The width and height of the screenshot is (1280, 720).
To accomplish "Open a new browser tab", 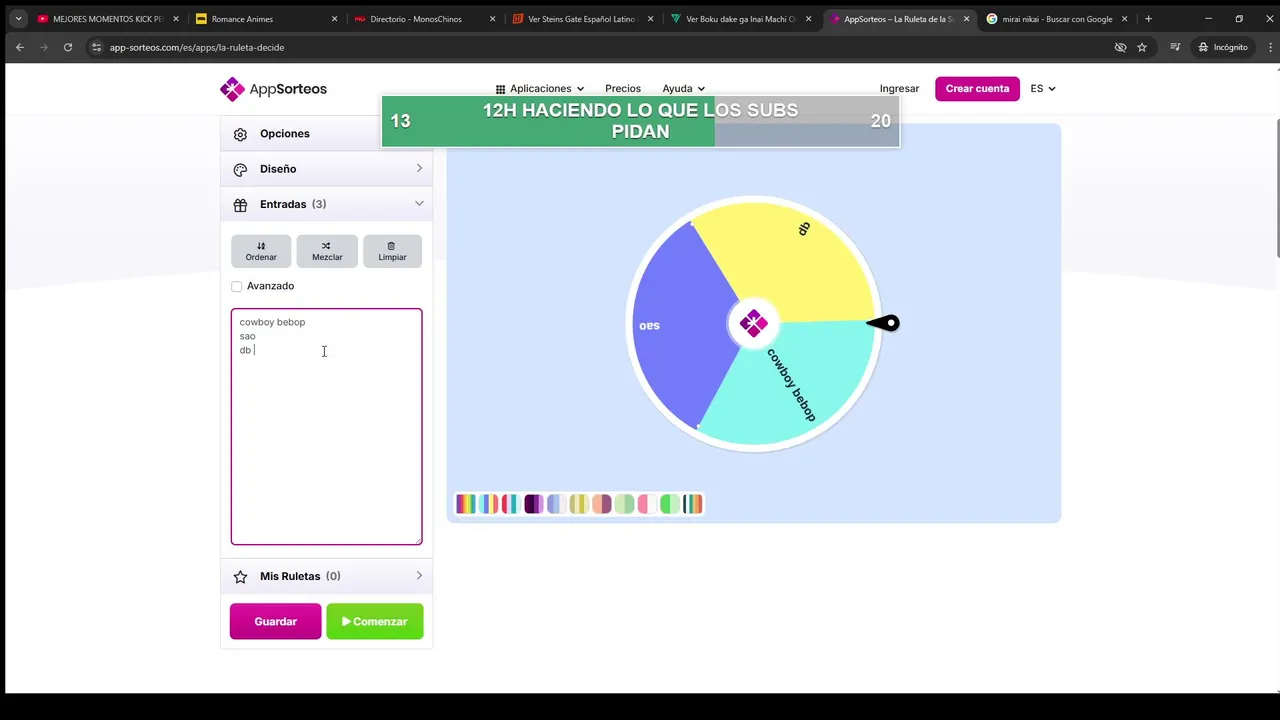I will point(1148,19).
